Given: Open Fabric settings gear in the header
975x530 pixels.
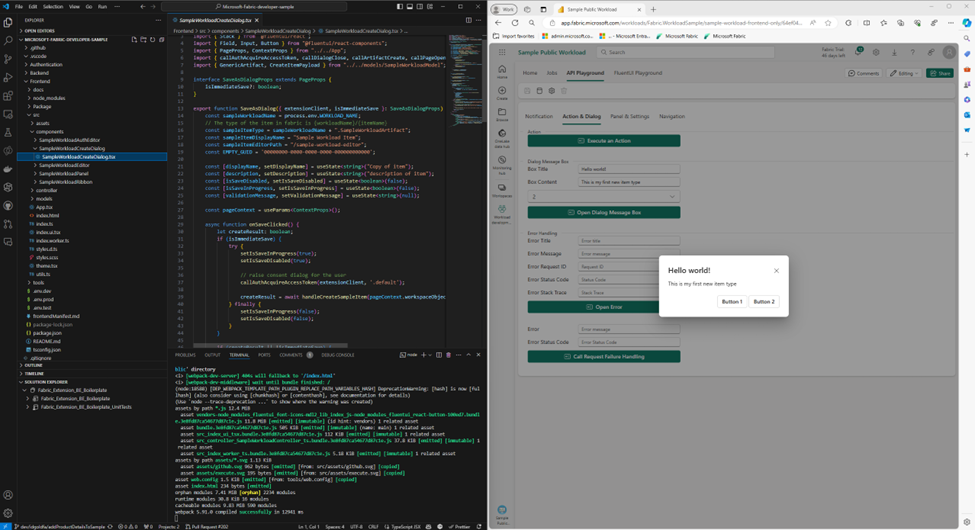Looking at the screenshot, I should pos(876,52).
